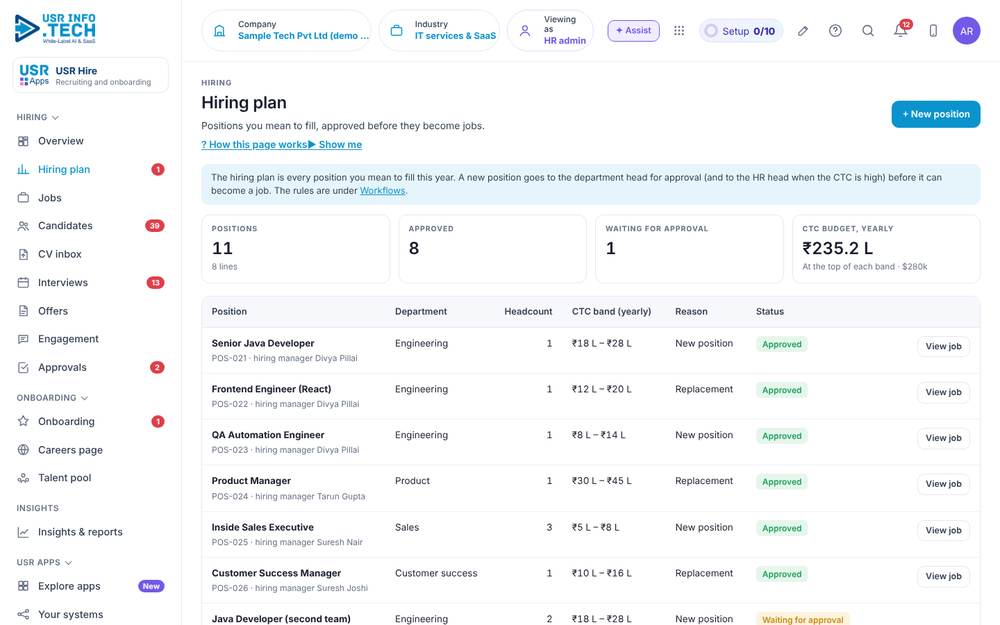Image resolution: width=1000 pixels, height=625 pixels.
Task: View job for Product Manager
Action: [x=943, y=484]
